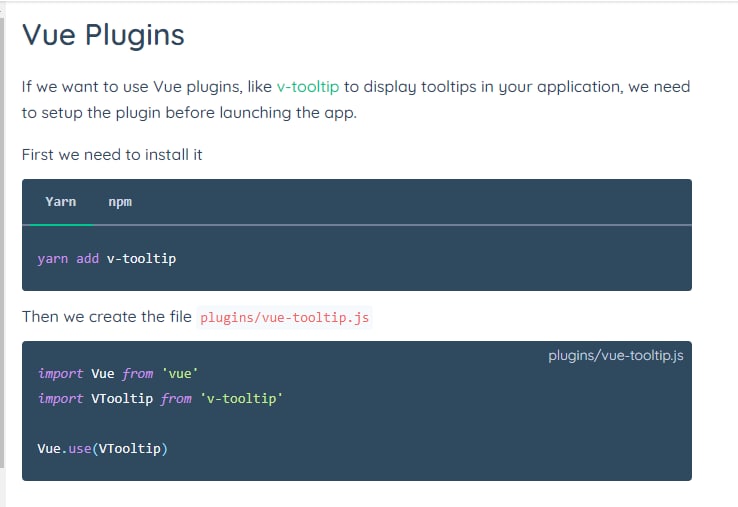The width and height of the screenshot is (738, 507).
Task: Click the vertical scrollbar at left edge
Action: click(x=2, y=243)
